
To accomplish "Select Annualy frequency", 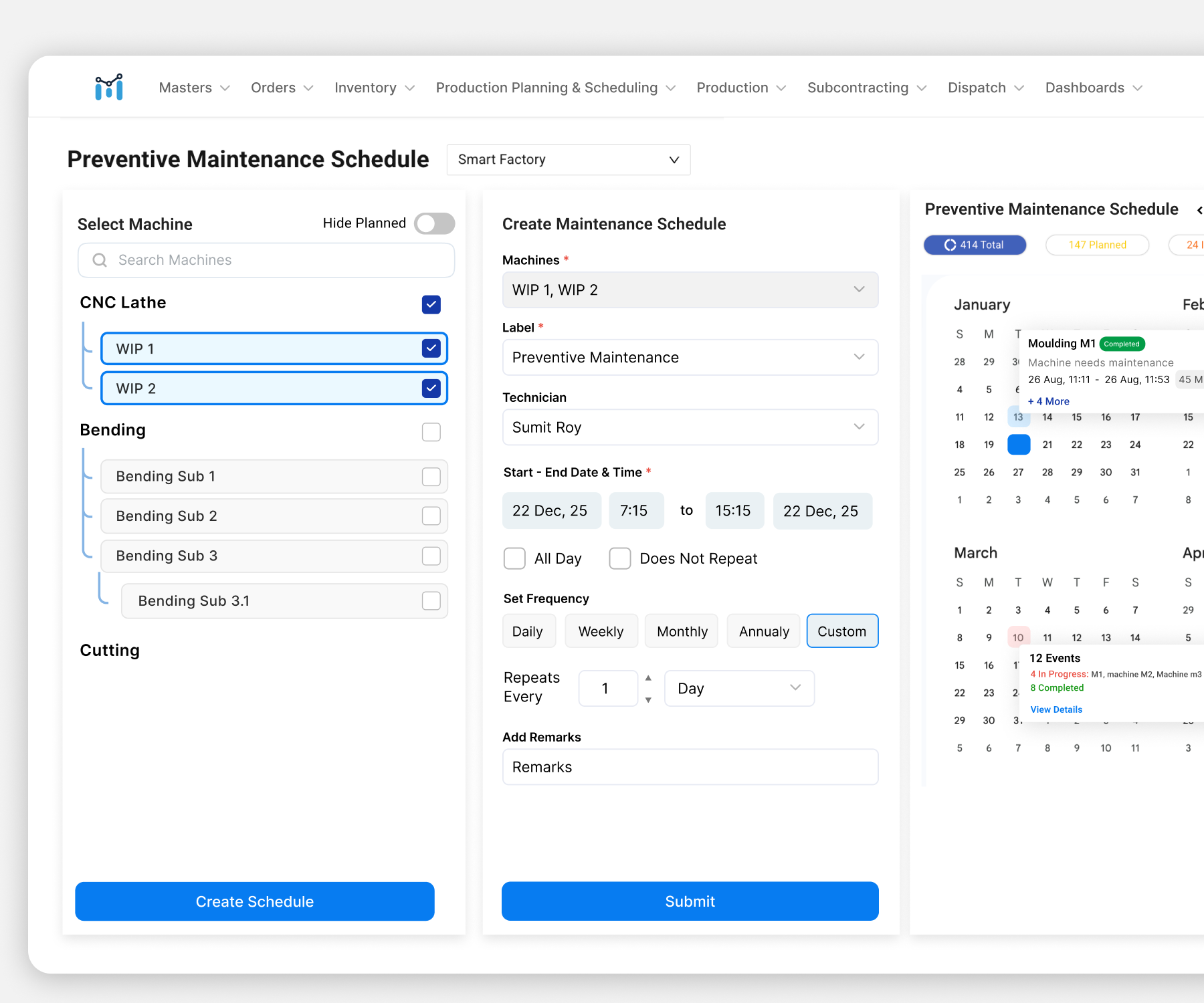I will pos(764,631).
